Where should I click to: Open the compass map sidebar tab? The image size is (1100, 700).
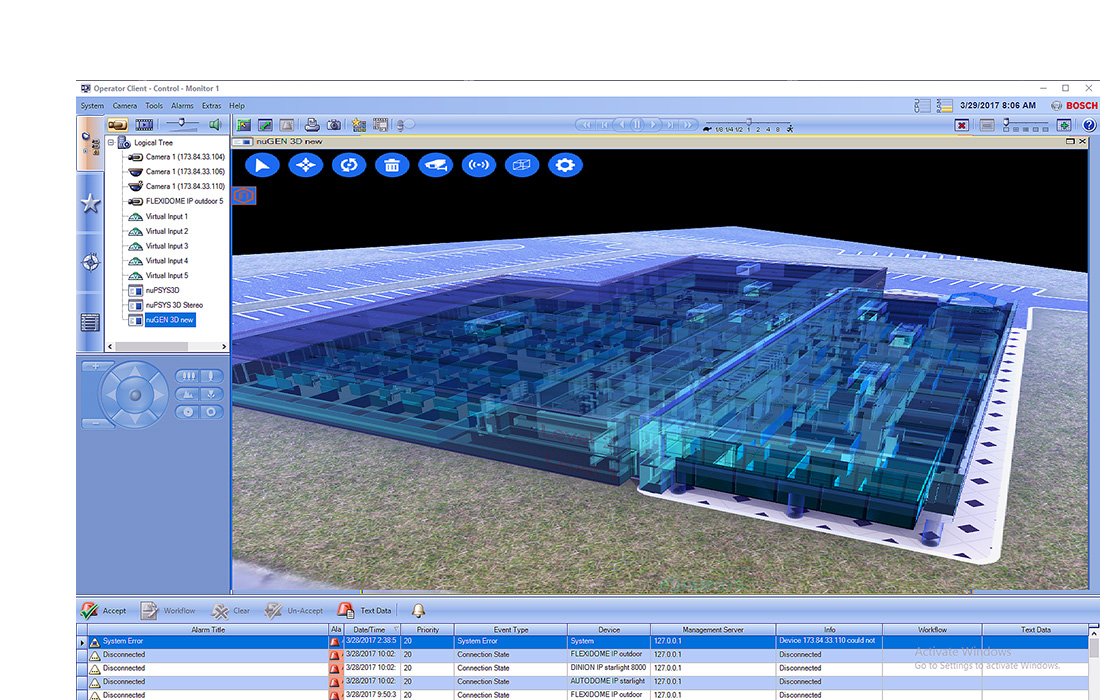[90, 262]
